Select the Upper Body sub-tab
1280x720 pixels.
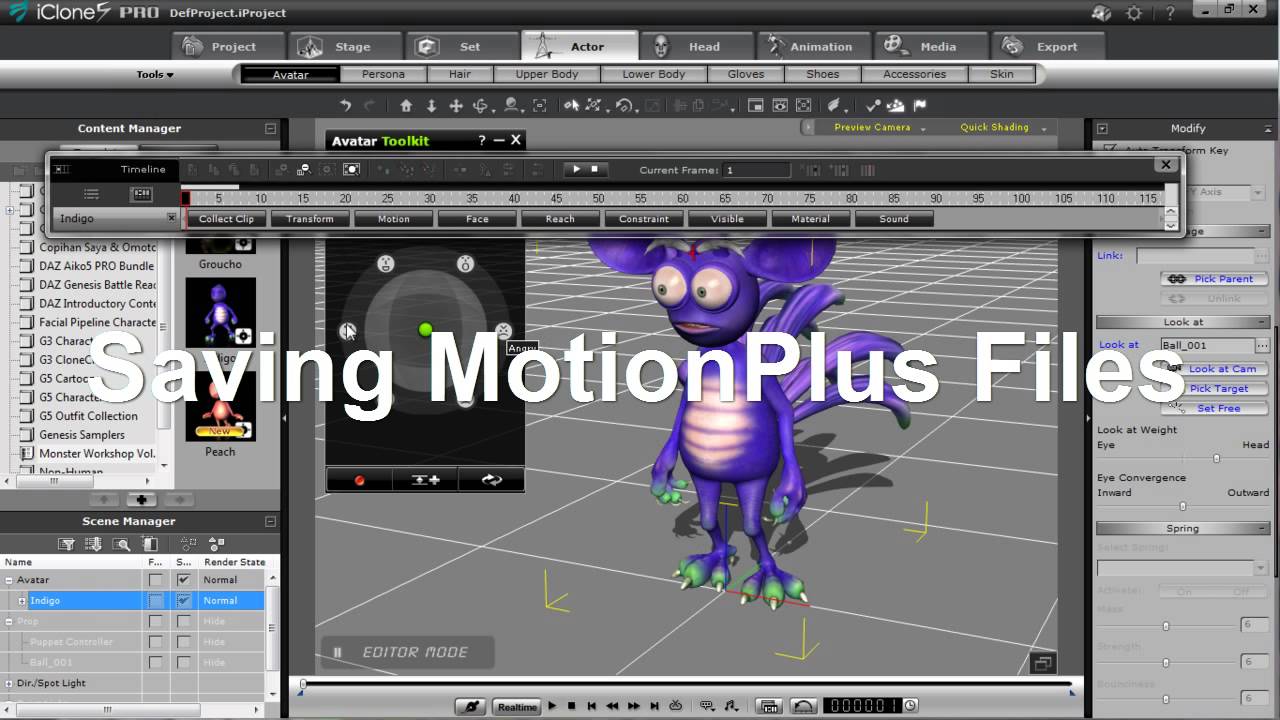tap(546, 74)
